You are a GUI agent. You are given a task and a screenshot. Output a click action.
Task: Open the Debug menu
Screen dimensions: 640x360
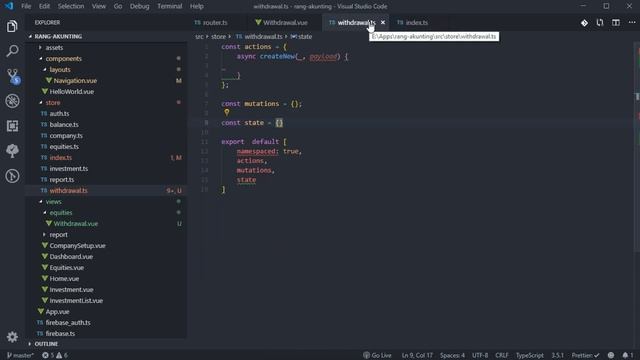click(140, 6)
